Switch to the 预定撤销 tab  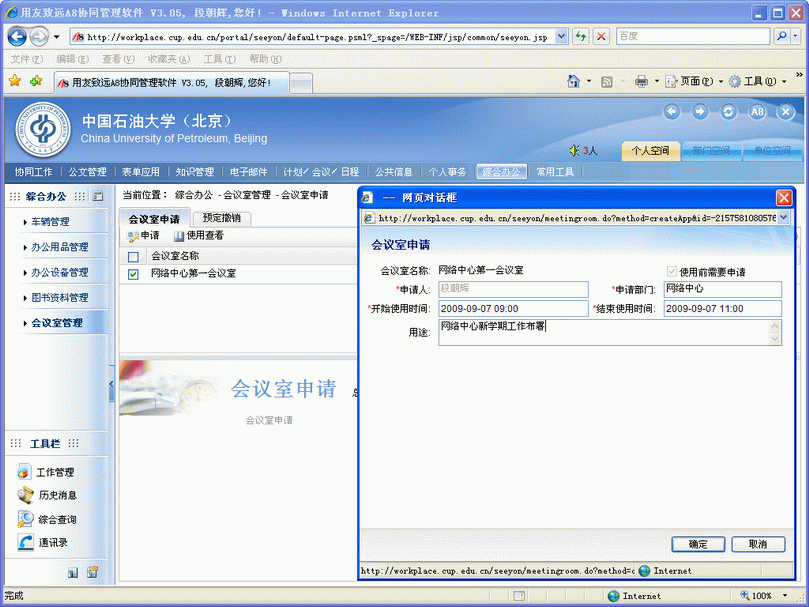221,218
